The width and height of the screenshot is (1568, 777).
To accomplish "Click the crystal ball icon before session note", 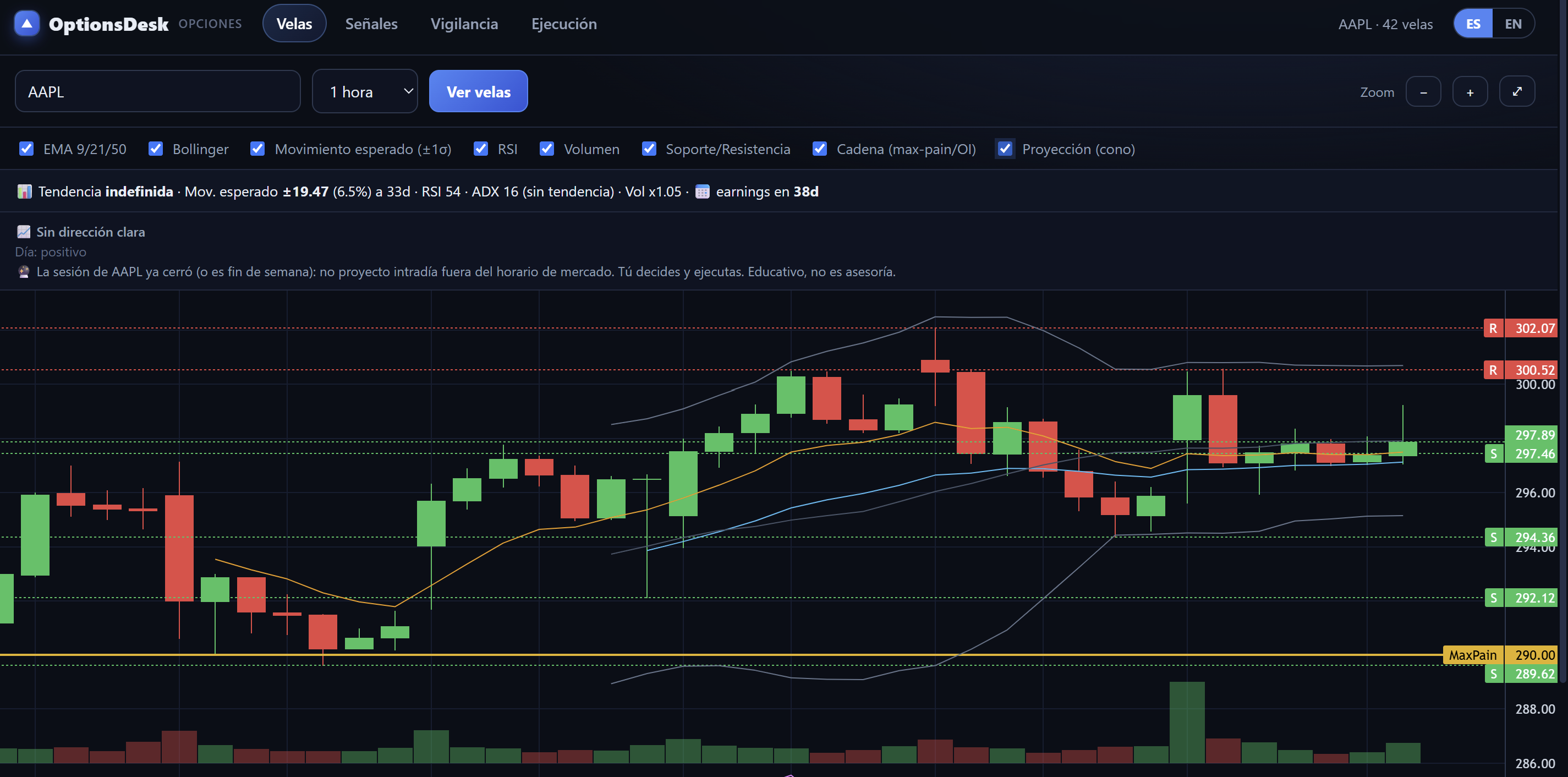I will click(x=24, y=272).
